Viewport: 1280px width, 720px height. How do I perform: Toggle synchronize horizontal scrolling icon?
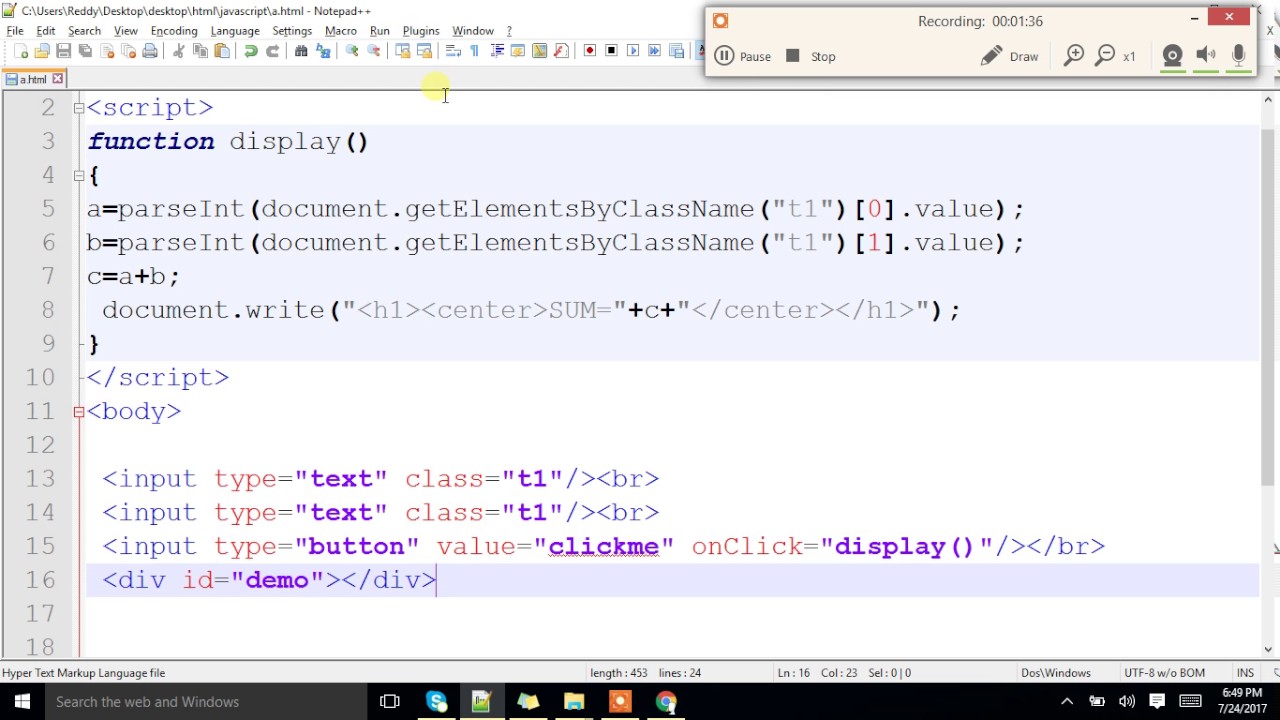point(424,51)
